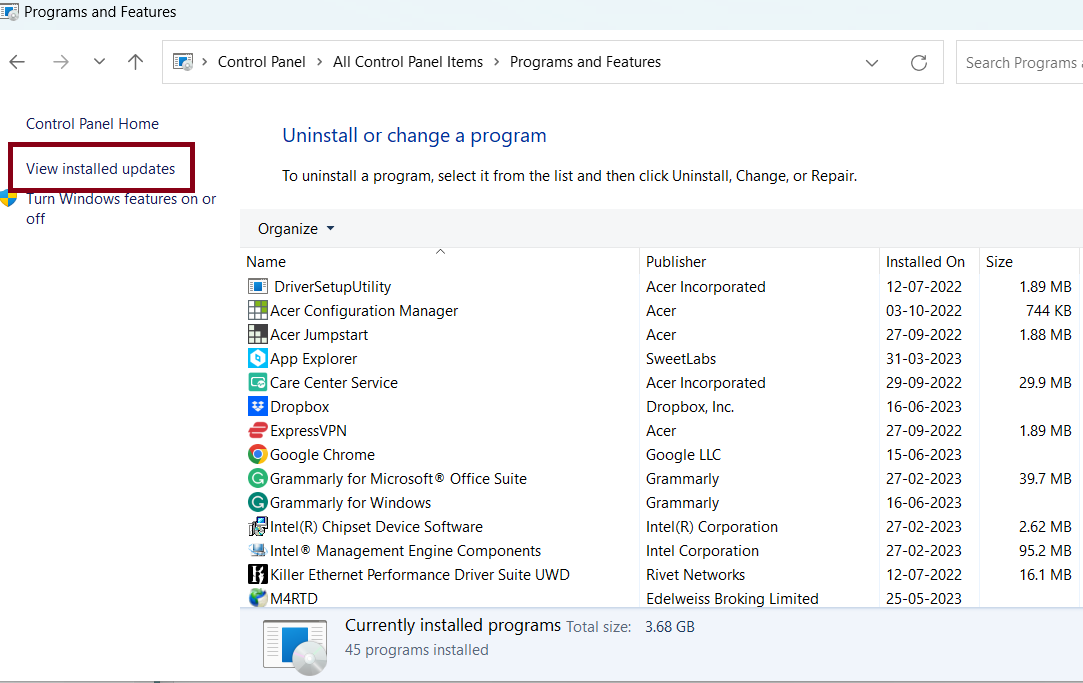Select Grammarly for Windows name text
Screen dimensions: 1083x683
[x=350, y=503]
